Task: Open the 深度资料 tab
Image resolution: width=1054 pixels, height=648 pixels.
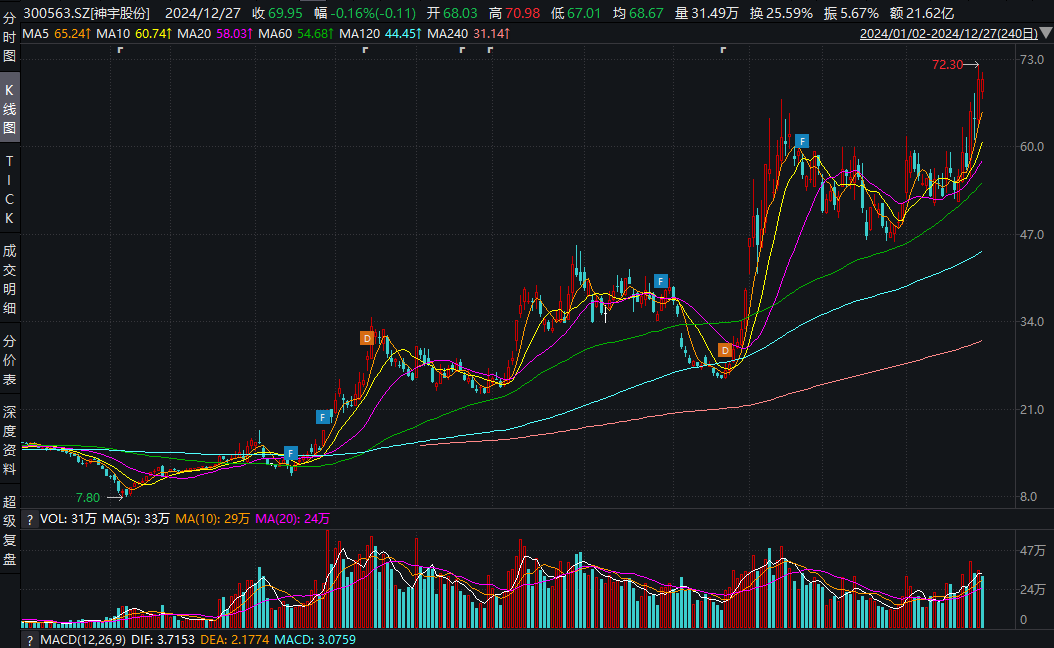Action: [9, 440]
